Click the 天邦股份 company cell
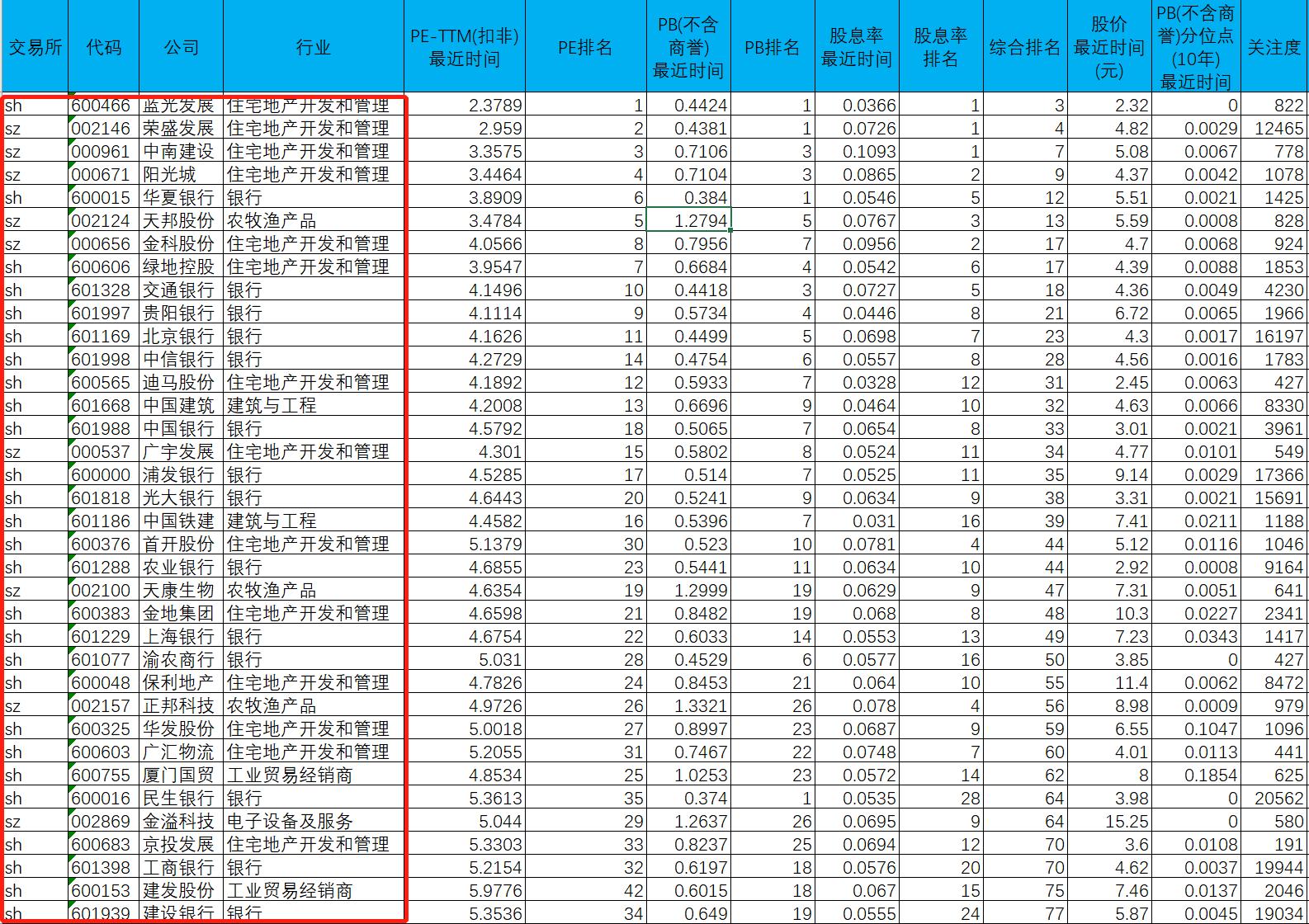The width and height of the screenshot is (1309, 924). tap(182, 220)
